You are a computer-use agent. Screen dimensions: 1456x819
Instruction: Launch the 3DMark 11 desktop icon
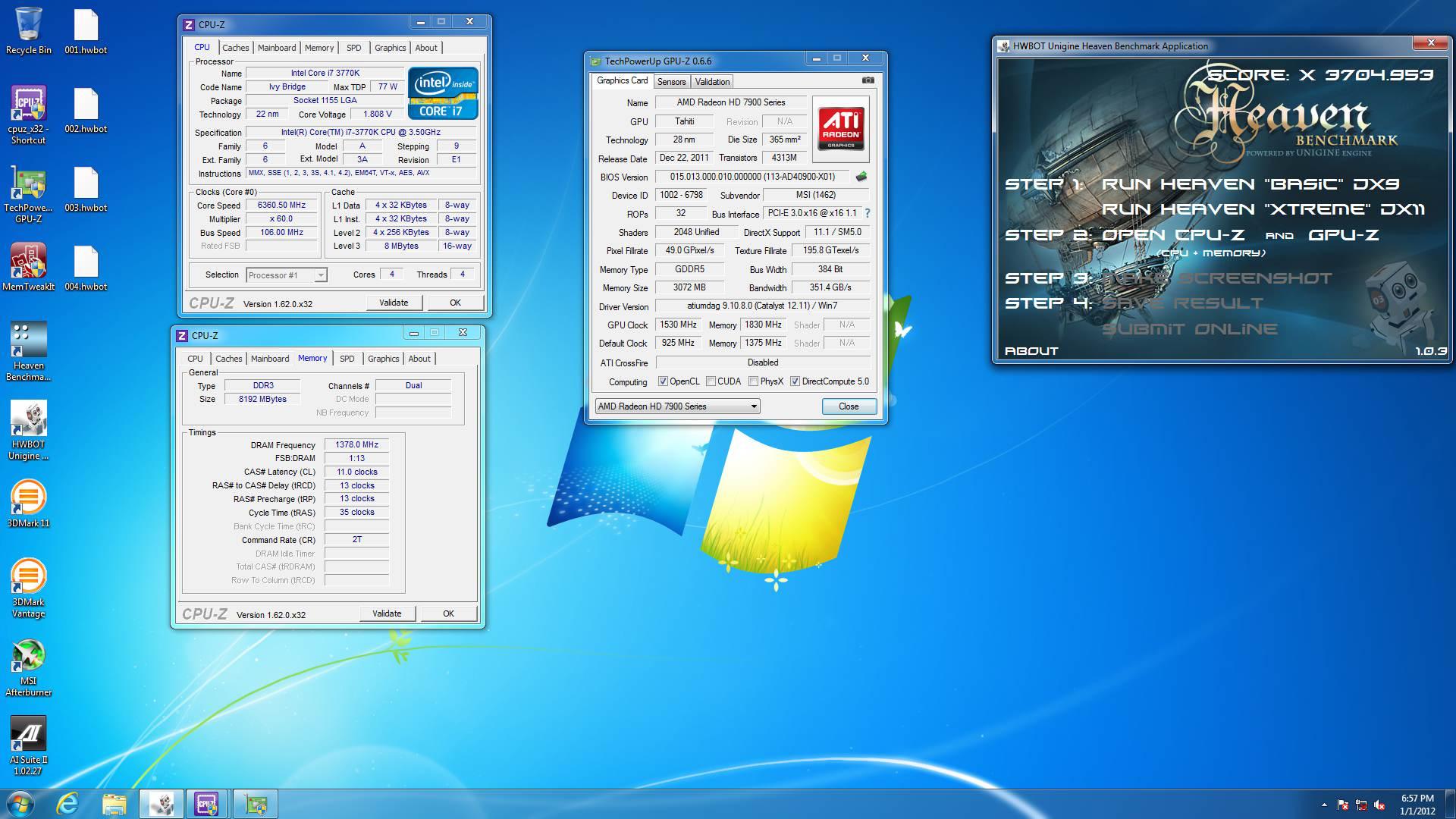pyautogui.click(x=28, y=504)
